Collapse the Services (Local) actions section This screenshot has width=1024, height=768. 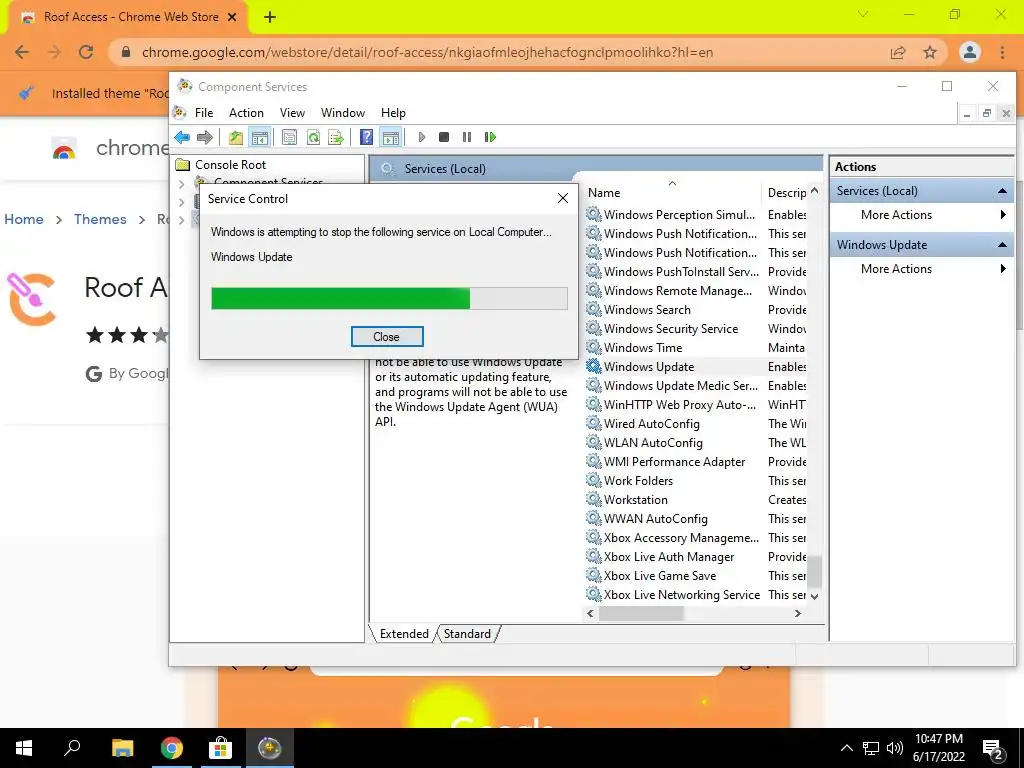pyautogui.click(x=1002, y=191)
